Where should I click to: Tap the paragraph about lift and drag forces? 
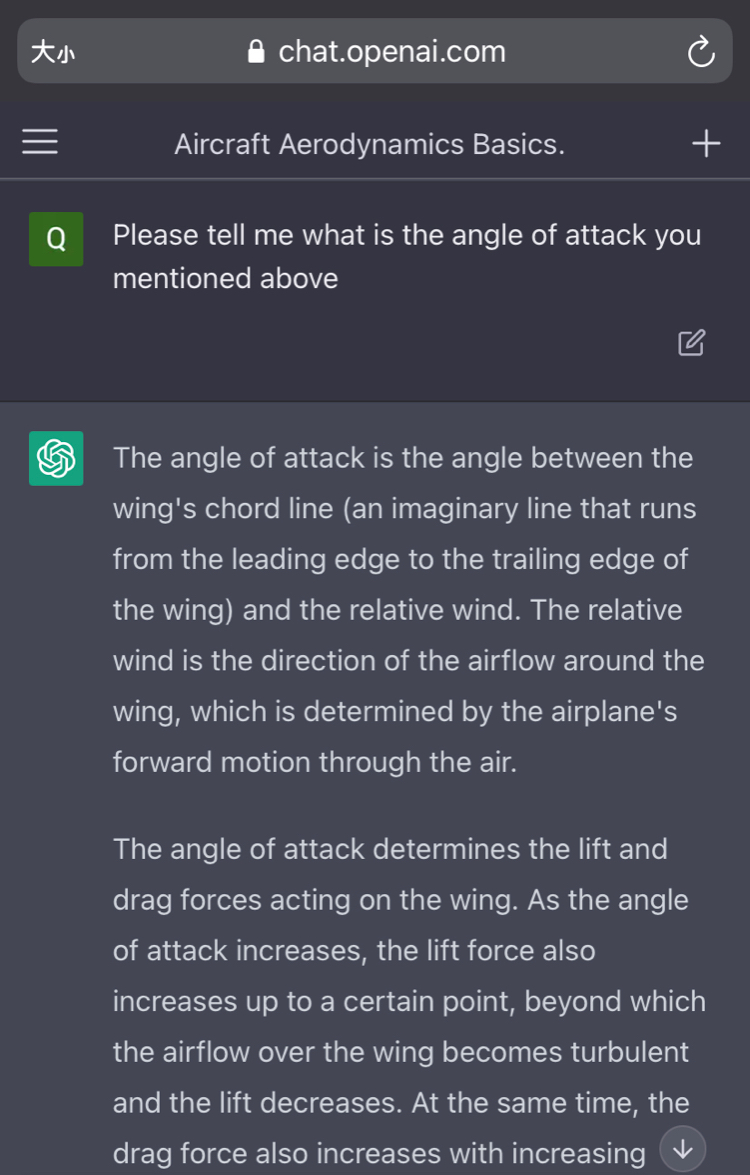[x=409, y=1001]
